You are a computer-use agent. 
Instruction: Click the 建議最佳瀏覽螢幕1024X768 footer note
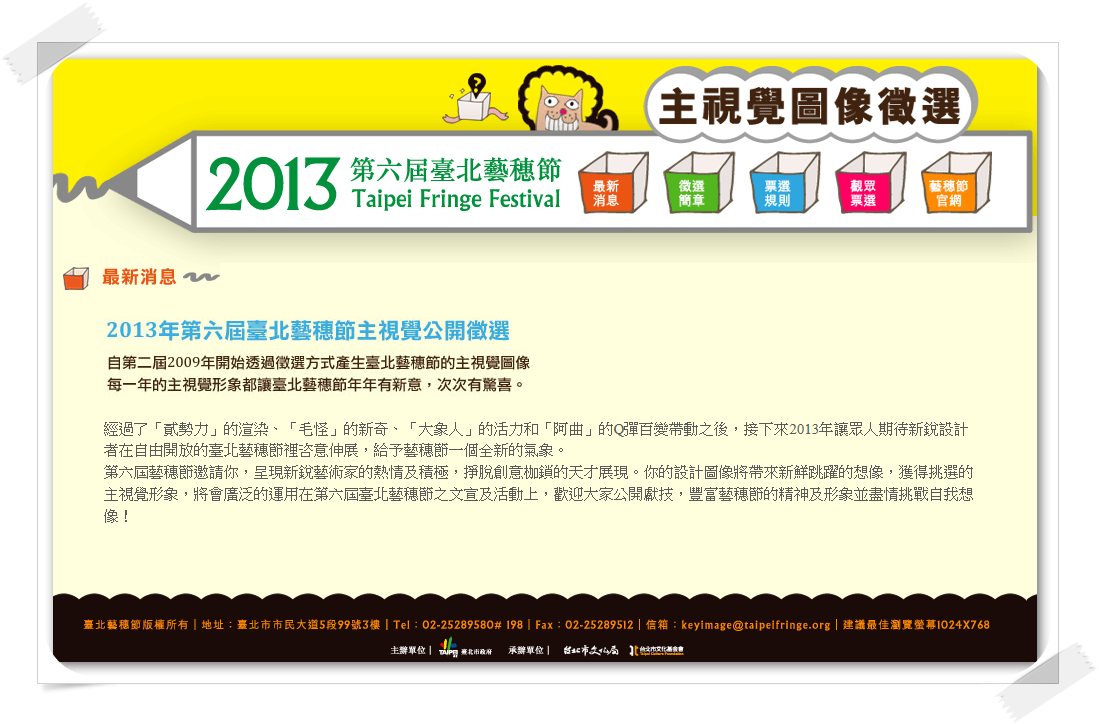(916, 624)
